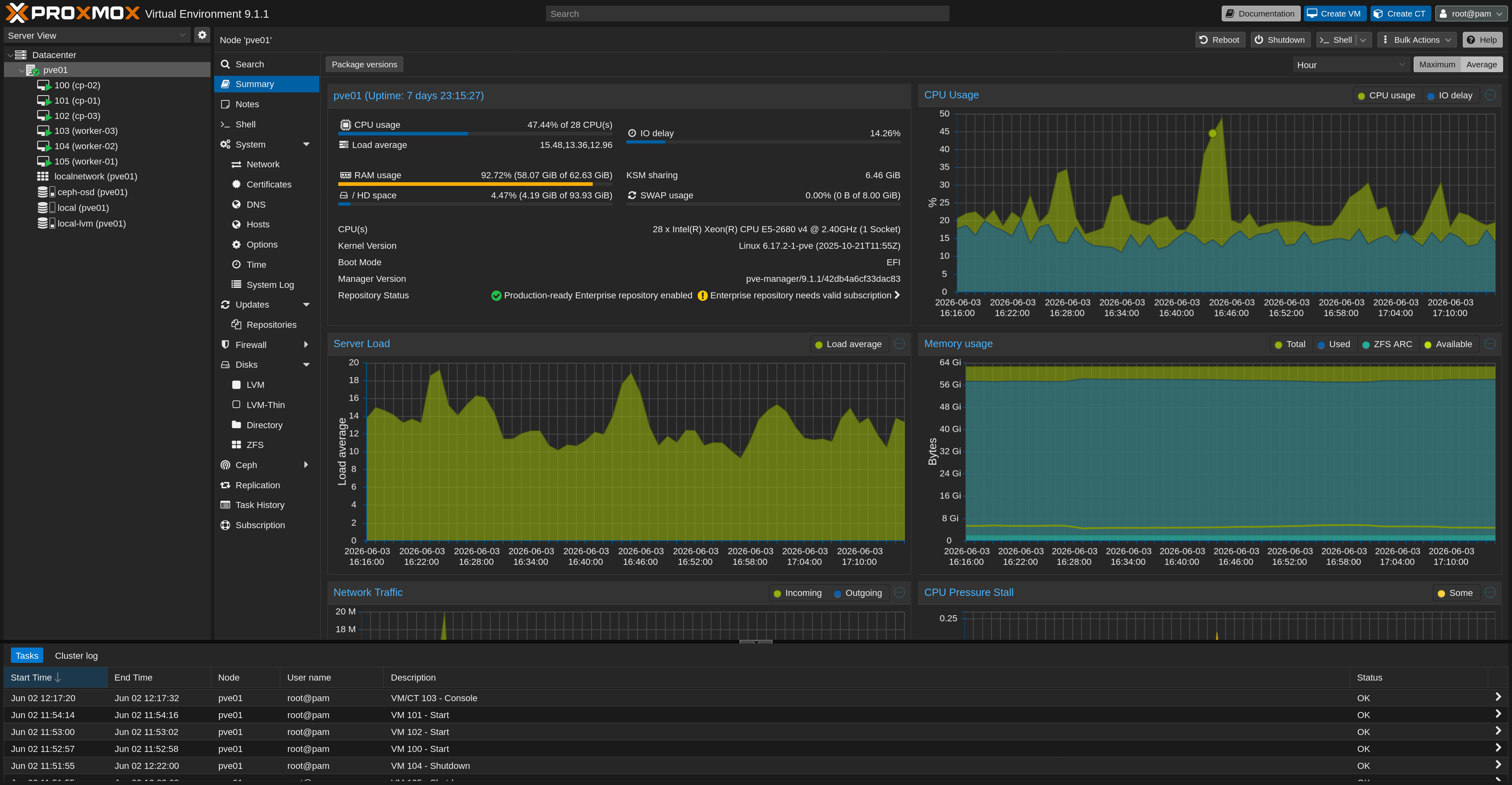Select the Average graph mode

[x=1481, y=65]
